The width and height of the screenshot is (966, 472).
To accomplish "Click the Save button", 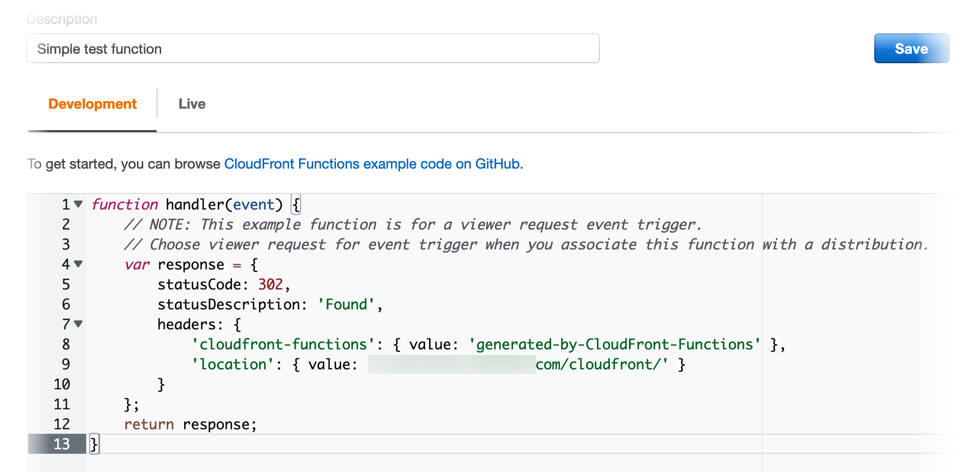I will pyautogui.click(x=911, y=48).
